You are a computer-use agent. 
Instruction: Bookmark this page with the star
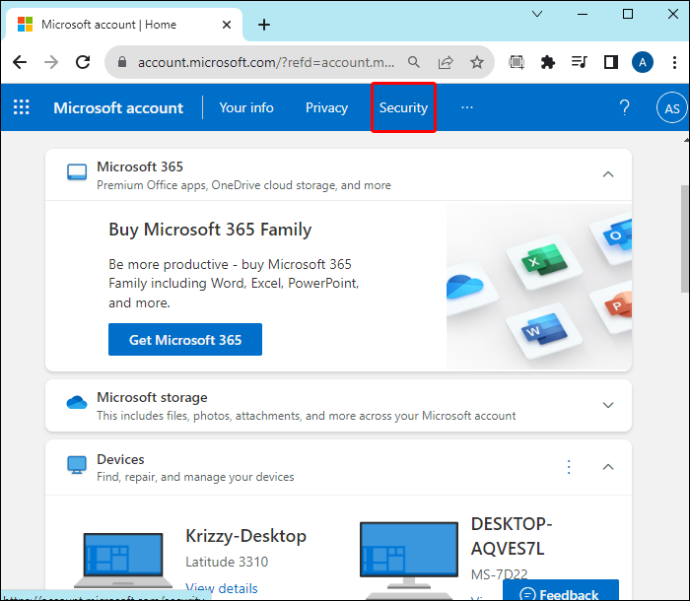coord(477,62)
